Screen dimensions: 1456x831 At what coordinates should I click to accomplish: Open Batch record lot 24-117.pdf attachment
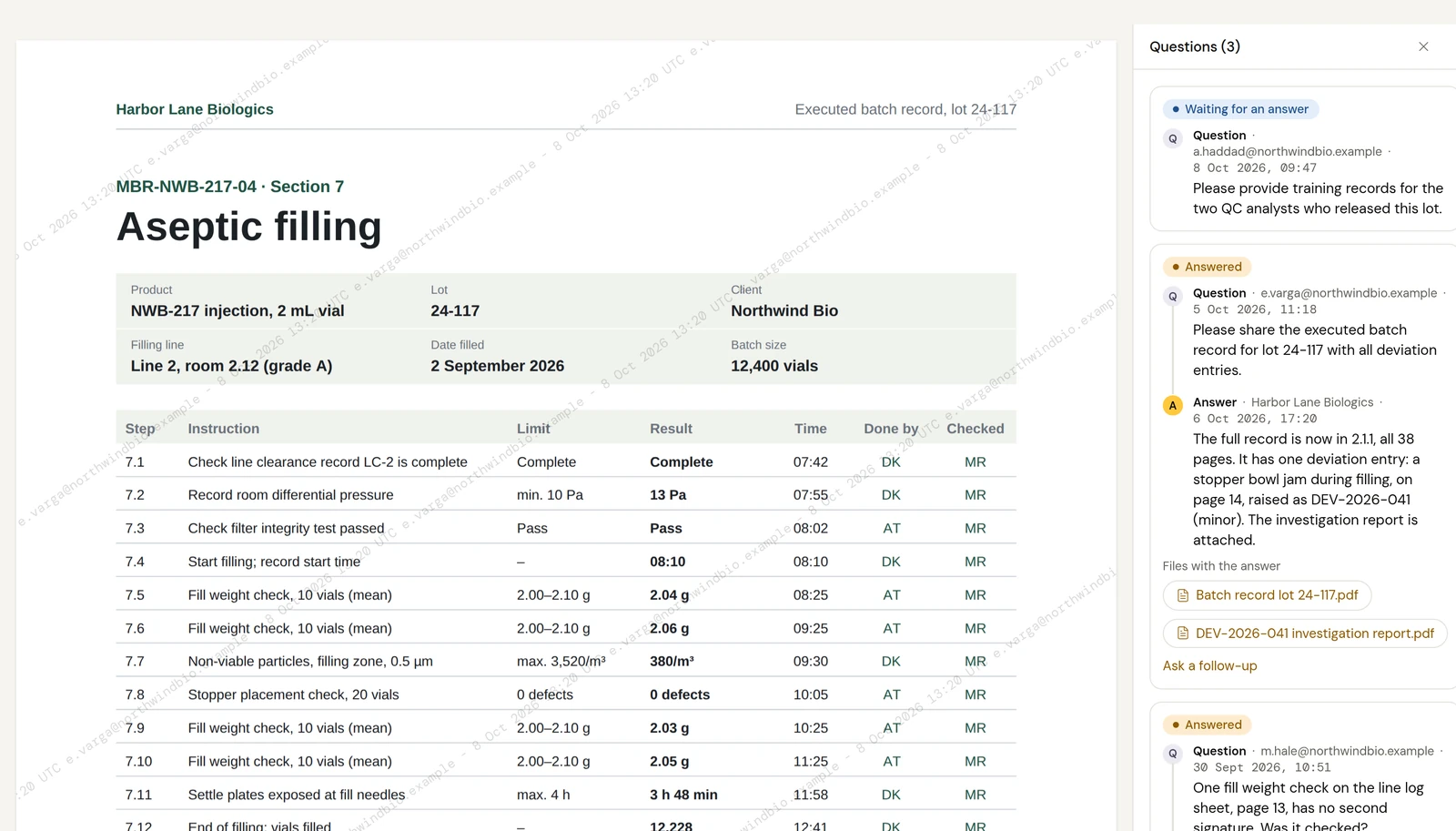click(1267, 595)
